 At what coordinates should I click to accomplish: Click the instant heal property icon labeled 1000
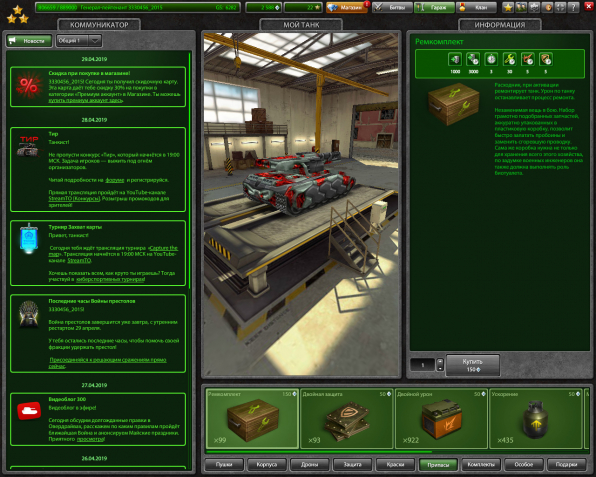pyautogui.click(x=455, y=59)
